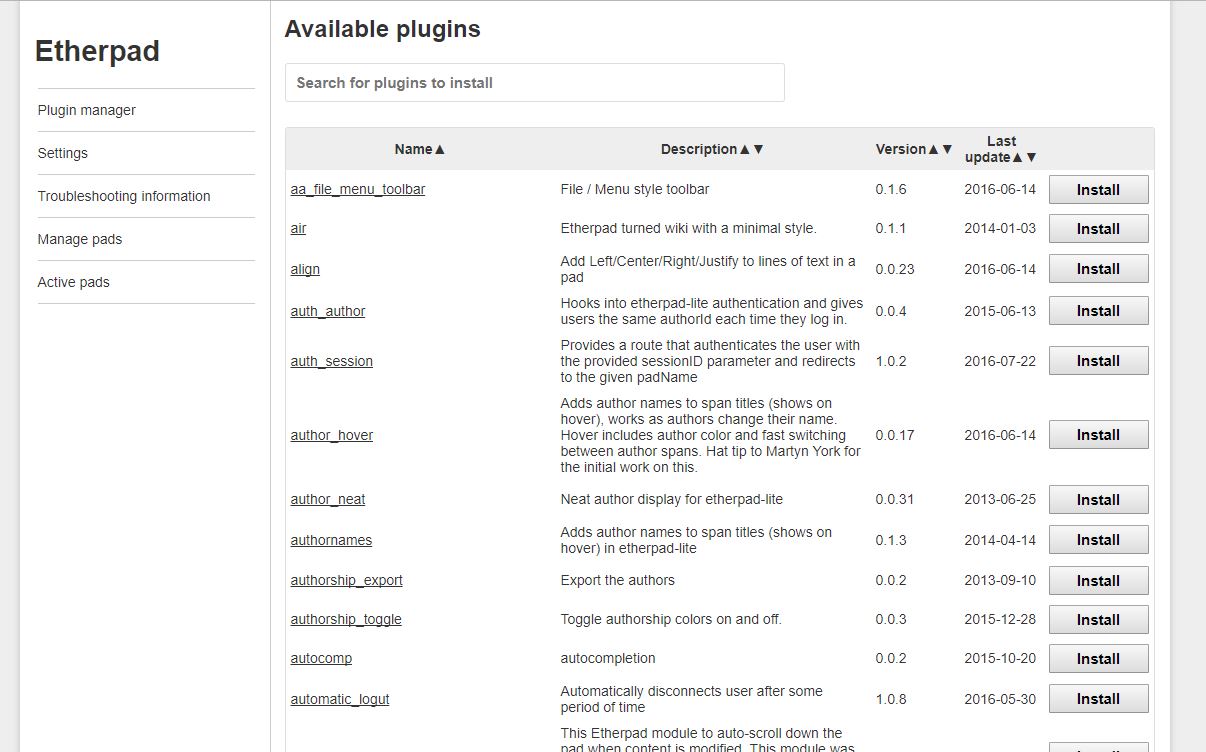Install the air plugin
Image resolution: width=1206 pixels, height=752 pixels.
[1097, 229]
